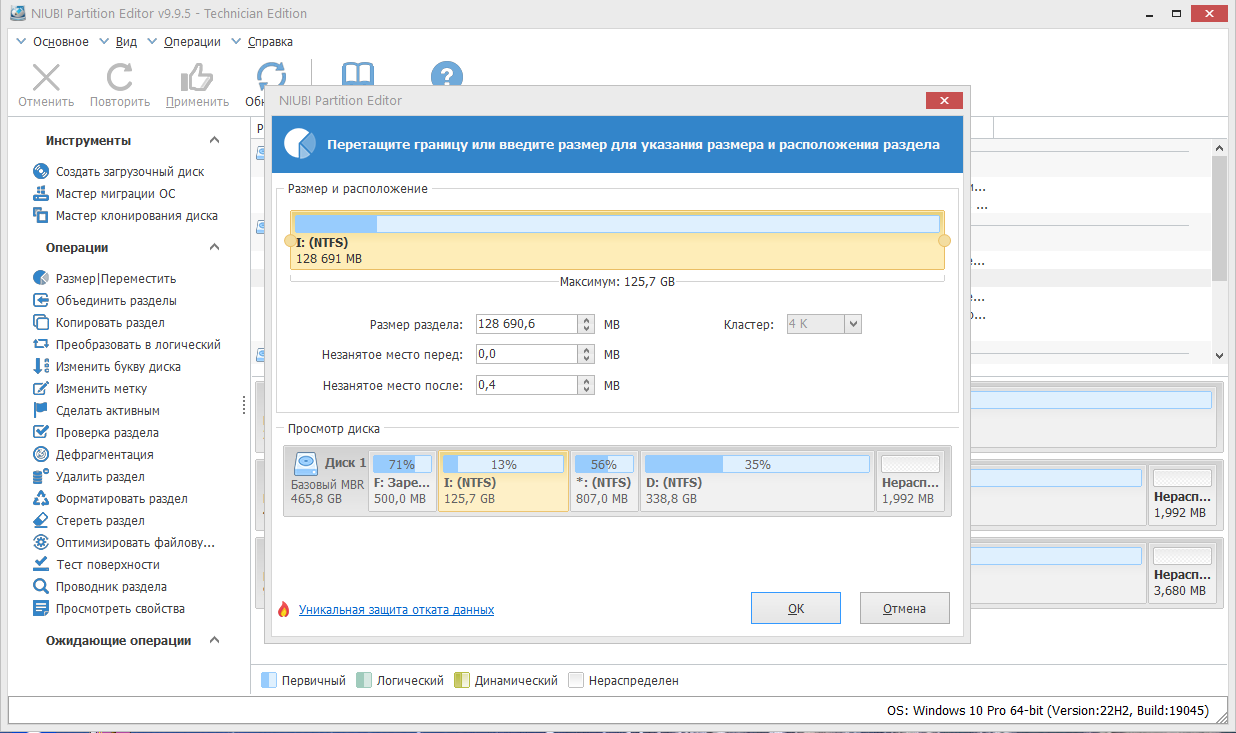1236x733 pixels.
Task: Choose Дефрагментация operation
Action: (x=94, y=455)
